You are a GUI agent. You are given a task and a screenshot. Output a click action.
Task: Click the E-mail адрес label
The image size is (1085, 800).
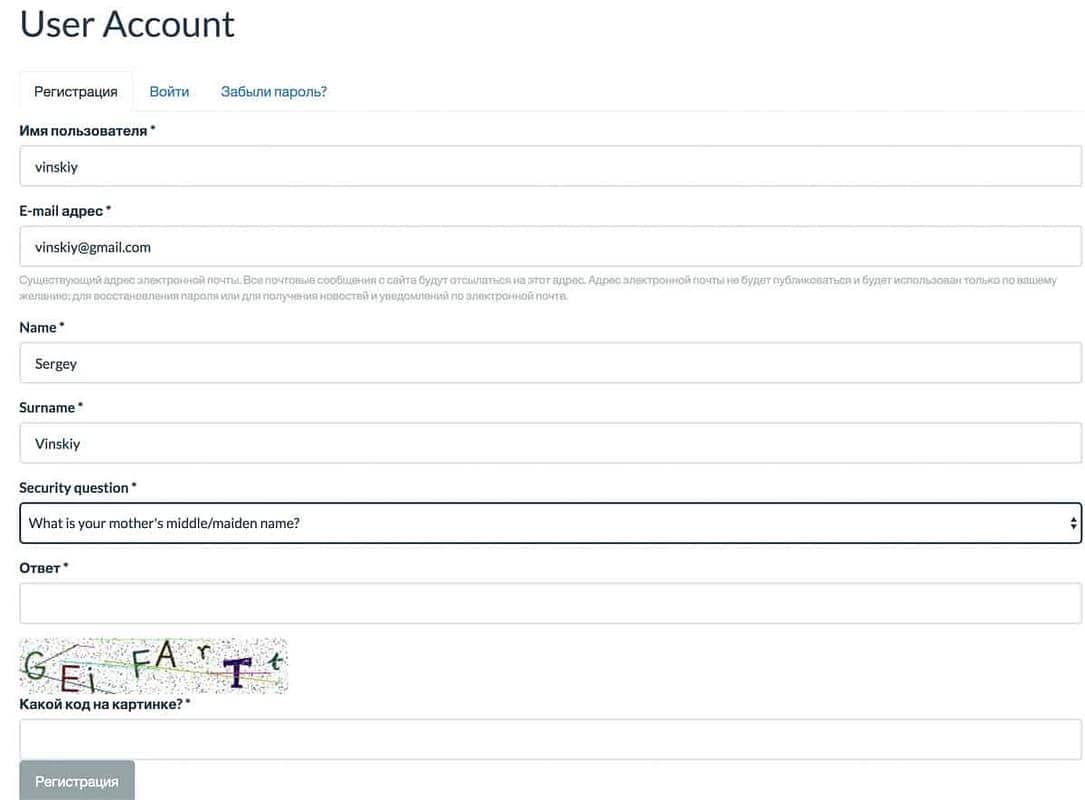tap(62, 211)
